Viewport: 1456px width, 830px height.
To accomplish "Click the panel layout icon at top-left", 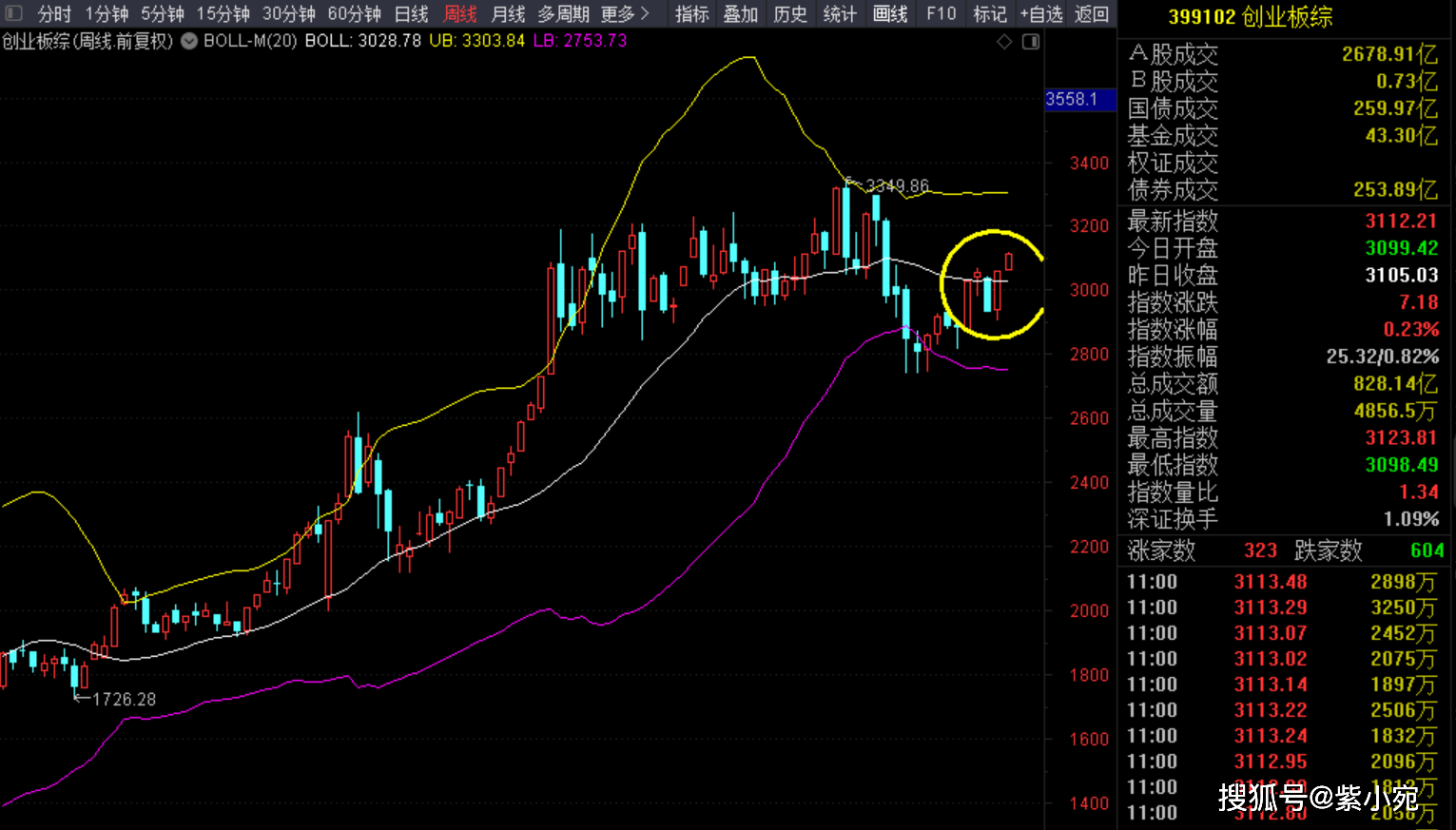I will pyautogui.click(x=13, y=13).
